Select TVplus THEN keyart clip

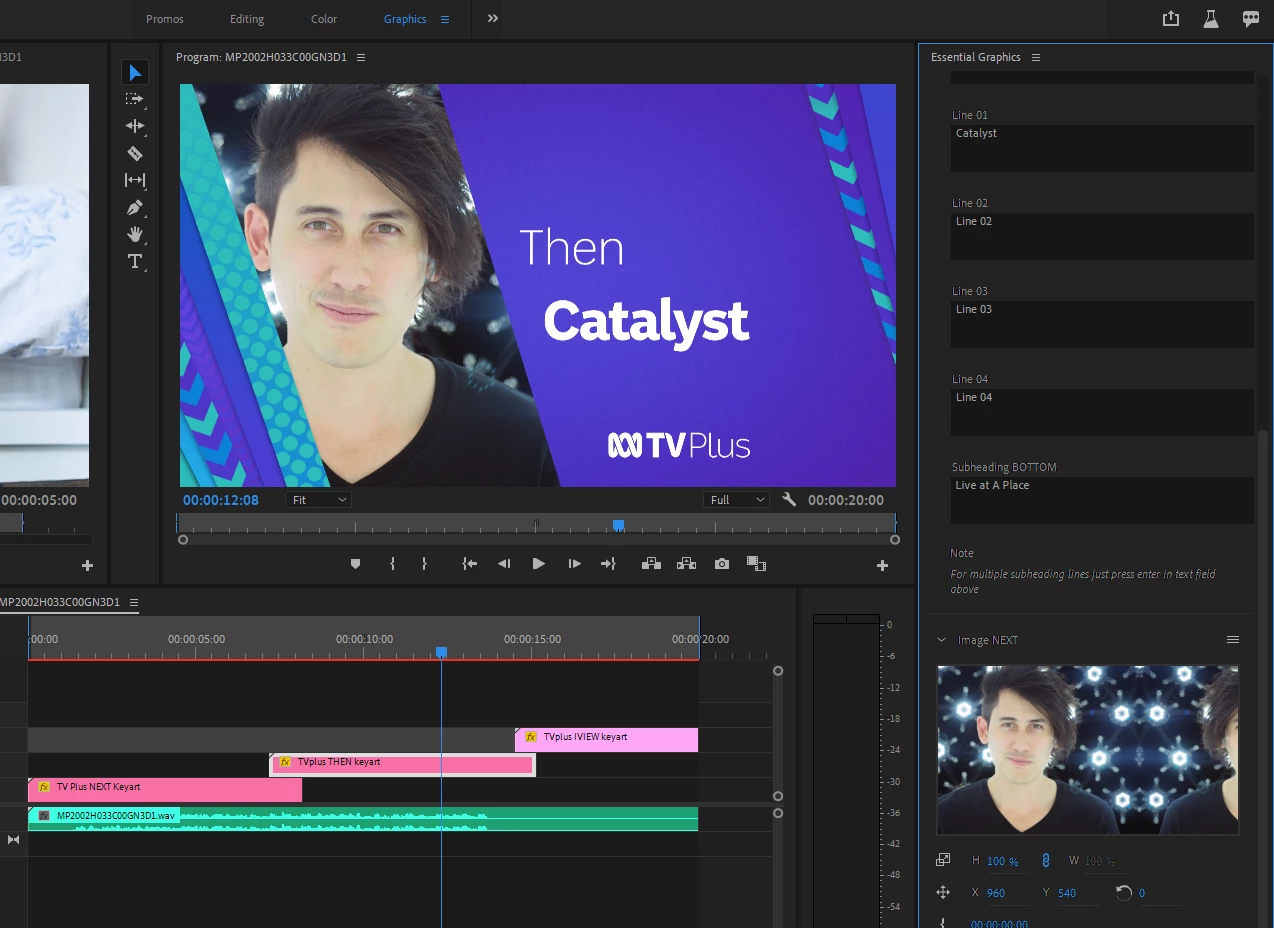(x=402, y=765)
